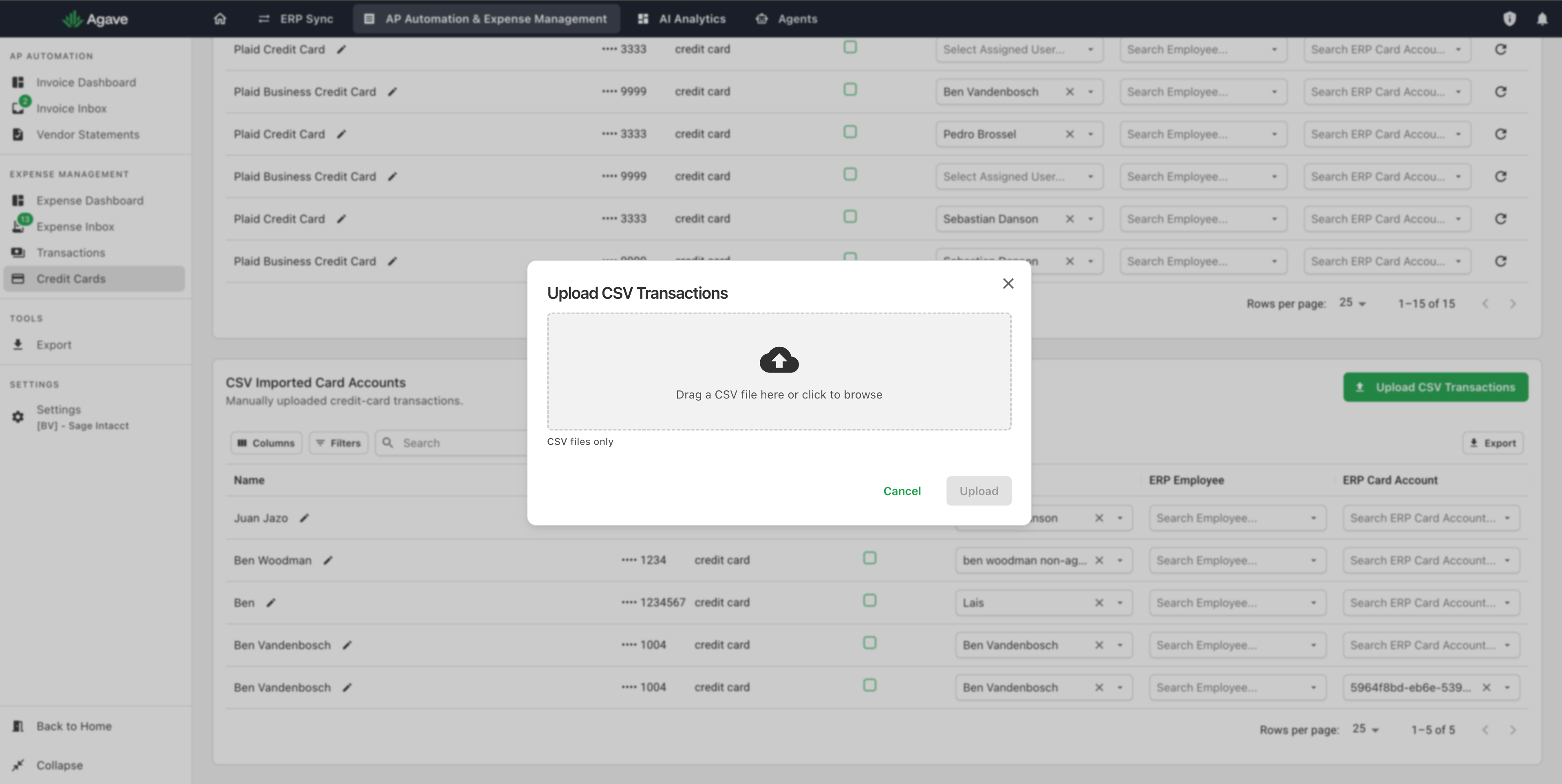Open Settings for Sage Intacct
The image size is (1562, 784).
(x=82, y=416)
